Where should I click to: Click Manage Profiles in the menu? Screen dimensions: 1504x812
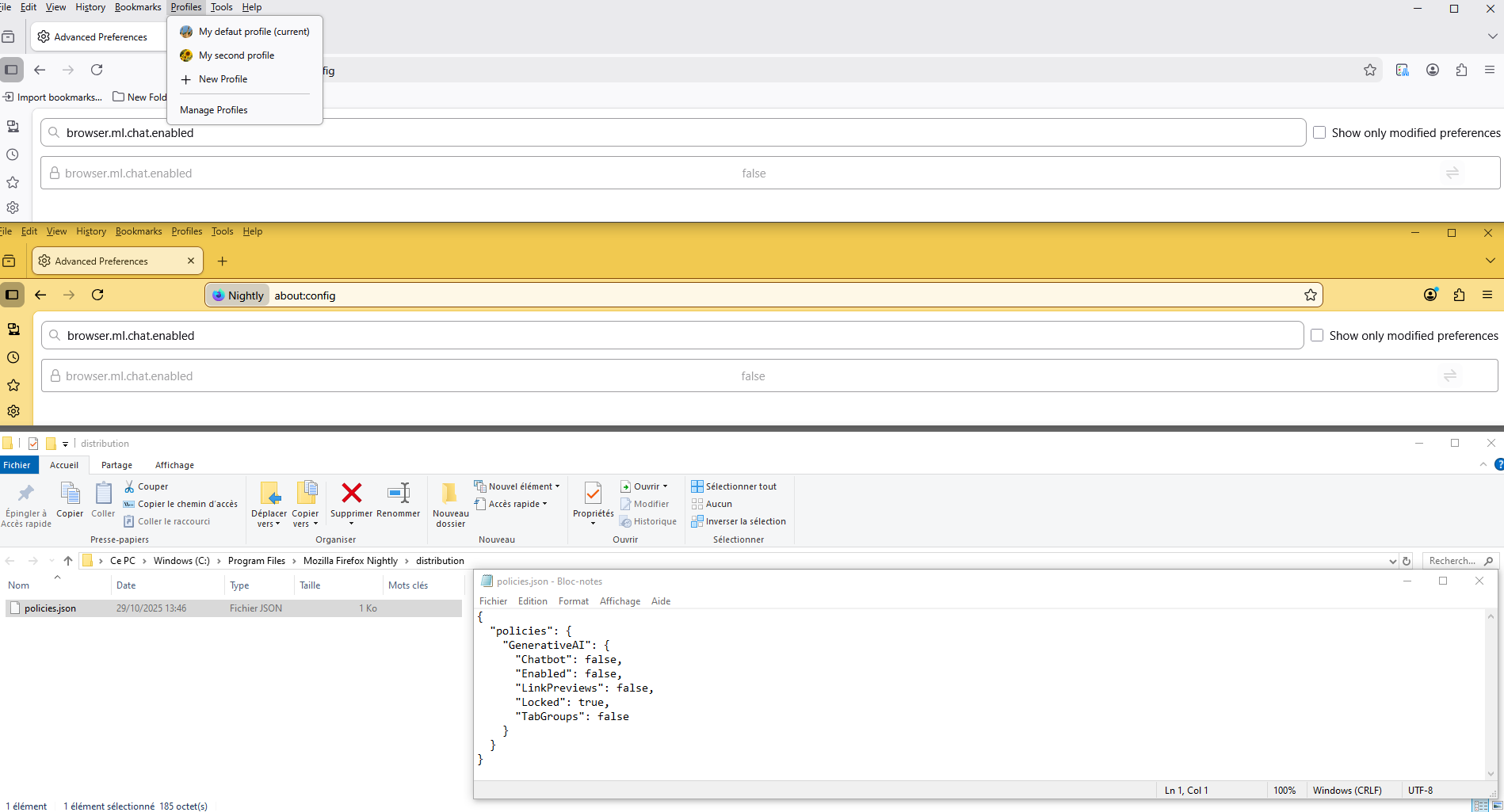point(214,110)
